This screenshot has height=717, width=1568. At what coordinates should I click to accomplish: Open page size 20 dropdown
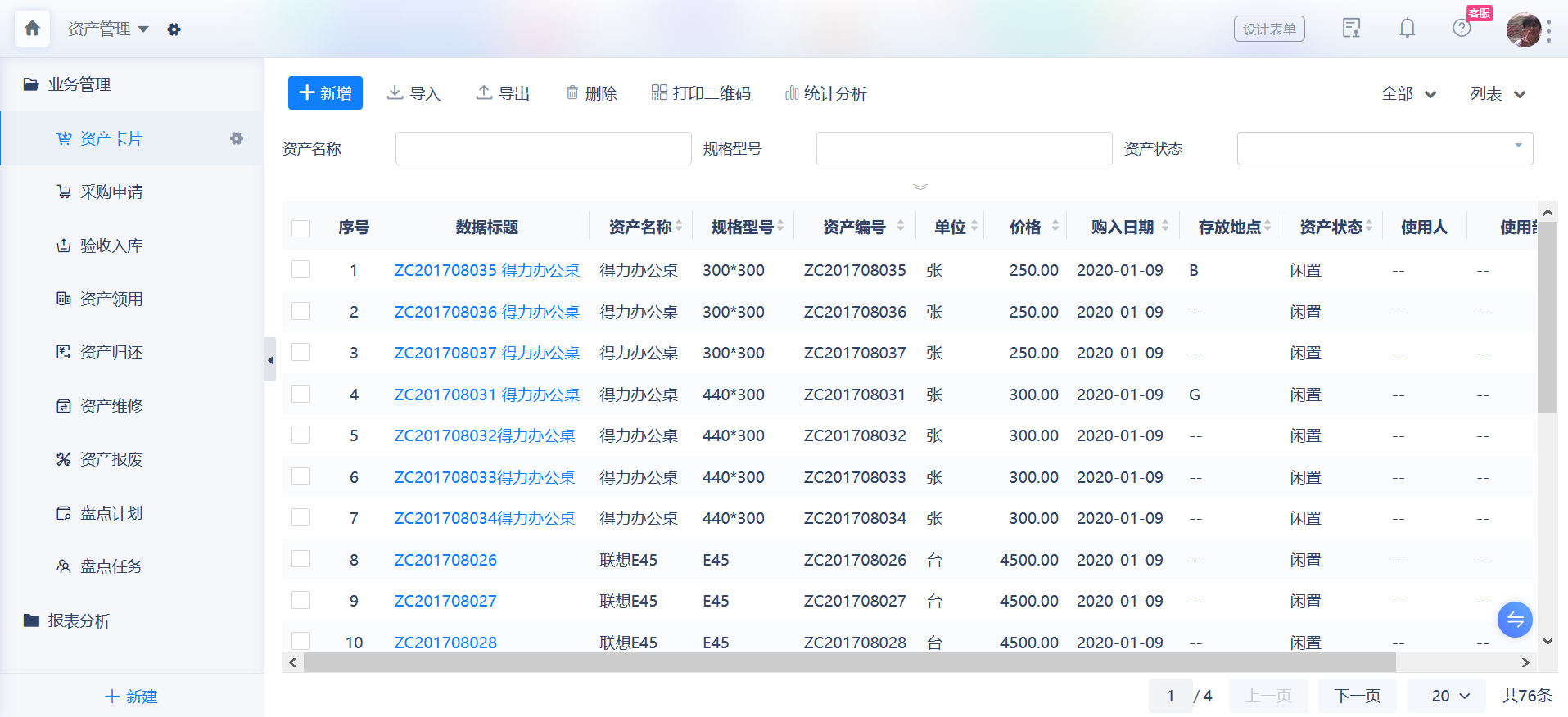coord(1446,696)
